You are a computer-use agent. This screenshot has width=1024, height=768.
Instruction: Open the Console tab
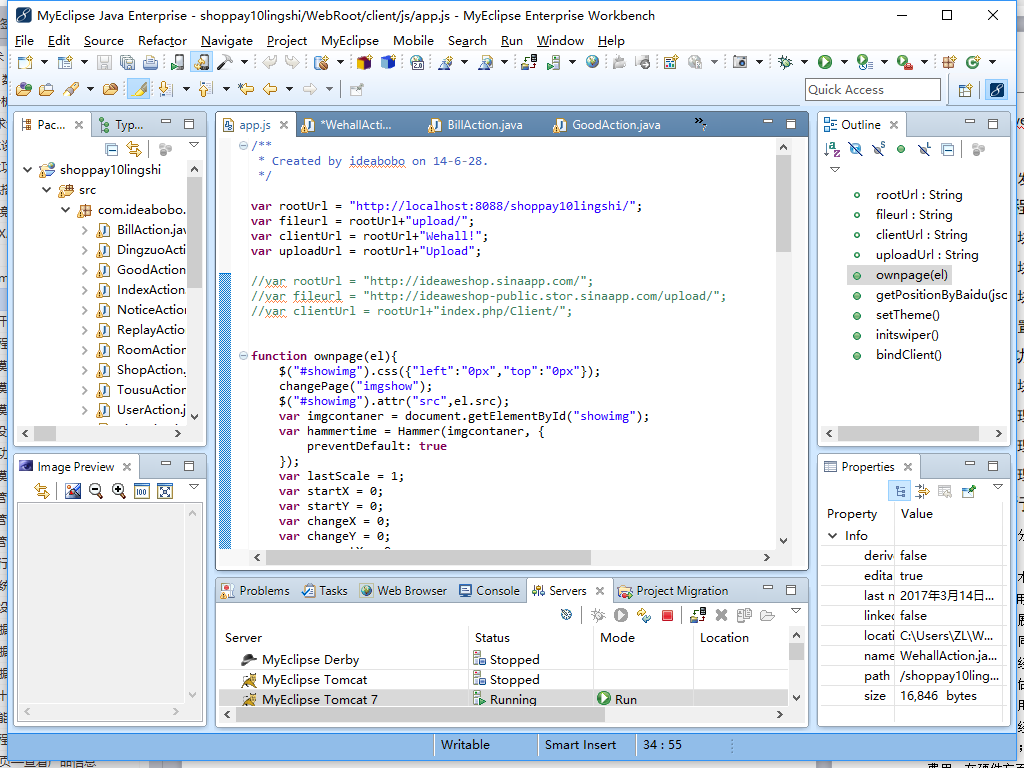(x=497, y=591)
